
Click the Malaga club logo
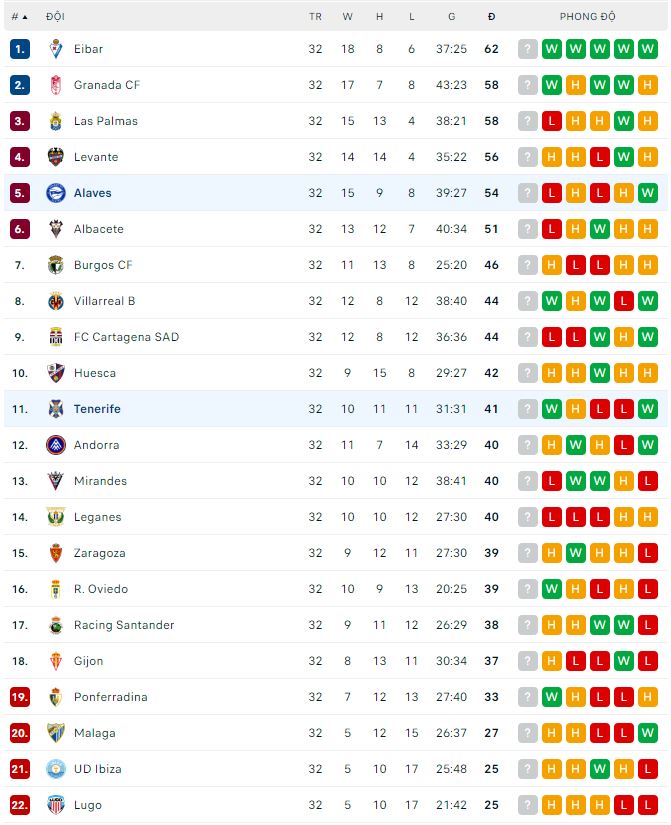point(55,733)
